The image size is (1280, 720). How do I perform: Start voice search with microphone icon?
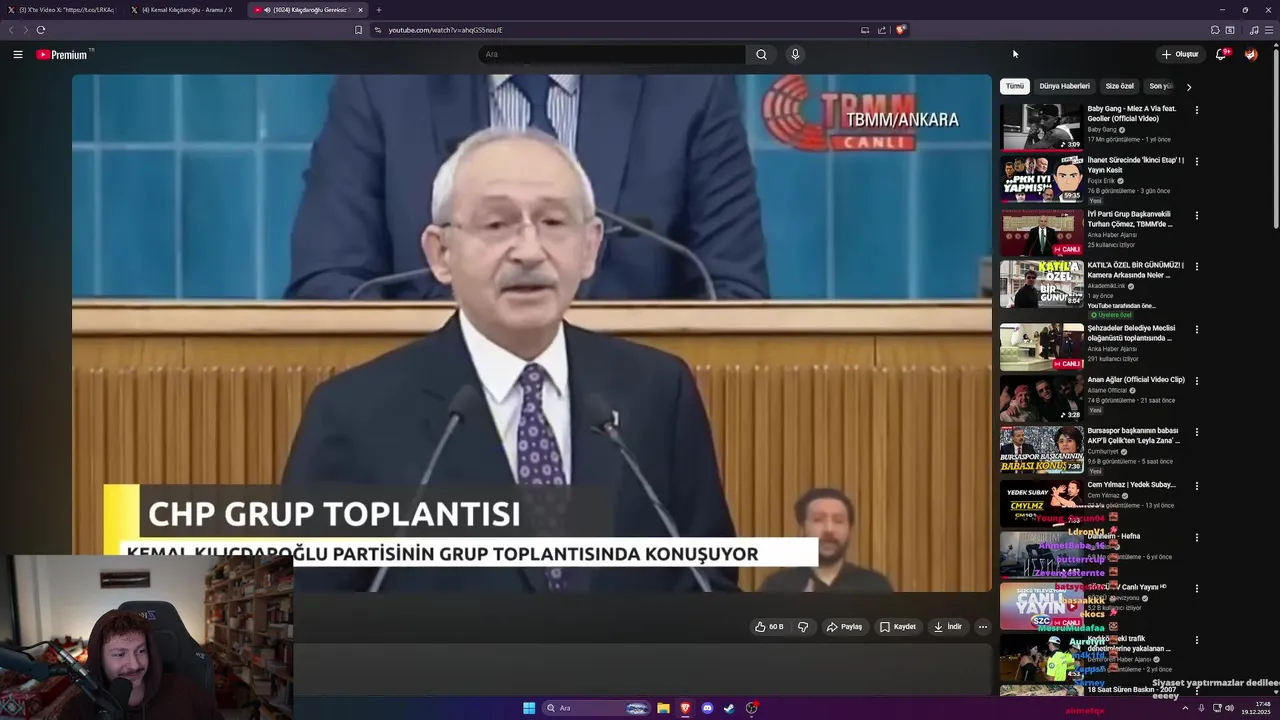point(795,54)
